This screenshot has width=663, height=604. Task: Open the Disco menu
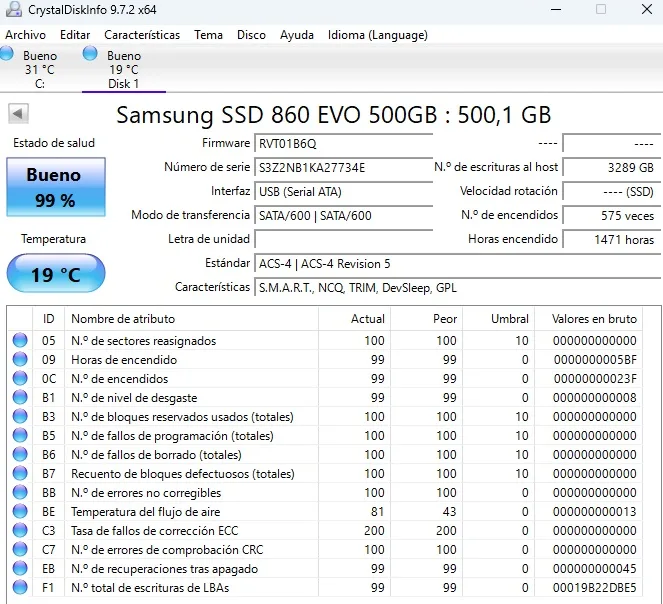pos(251,35)
